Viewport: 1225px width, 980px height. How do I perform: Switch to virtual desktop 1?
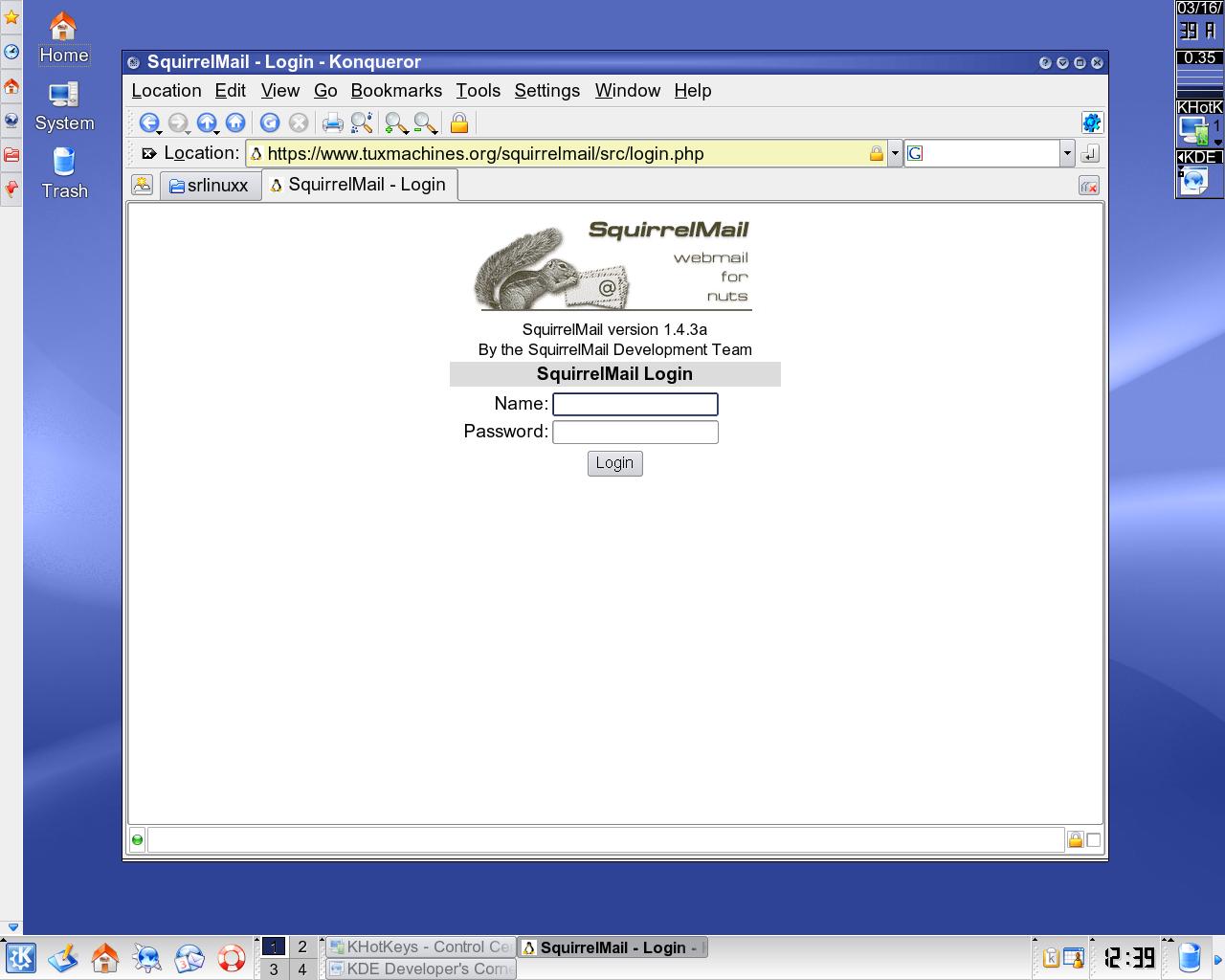tap(274, 947)
